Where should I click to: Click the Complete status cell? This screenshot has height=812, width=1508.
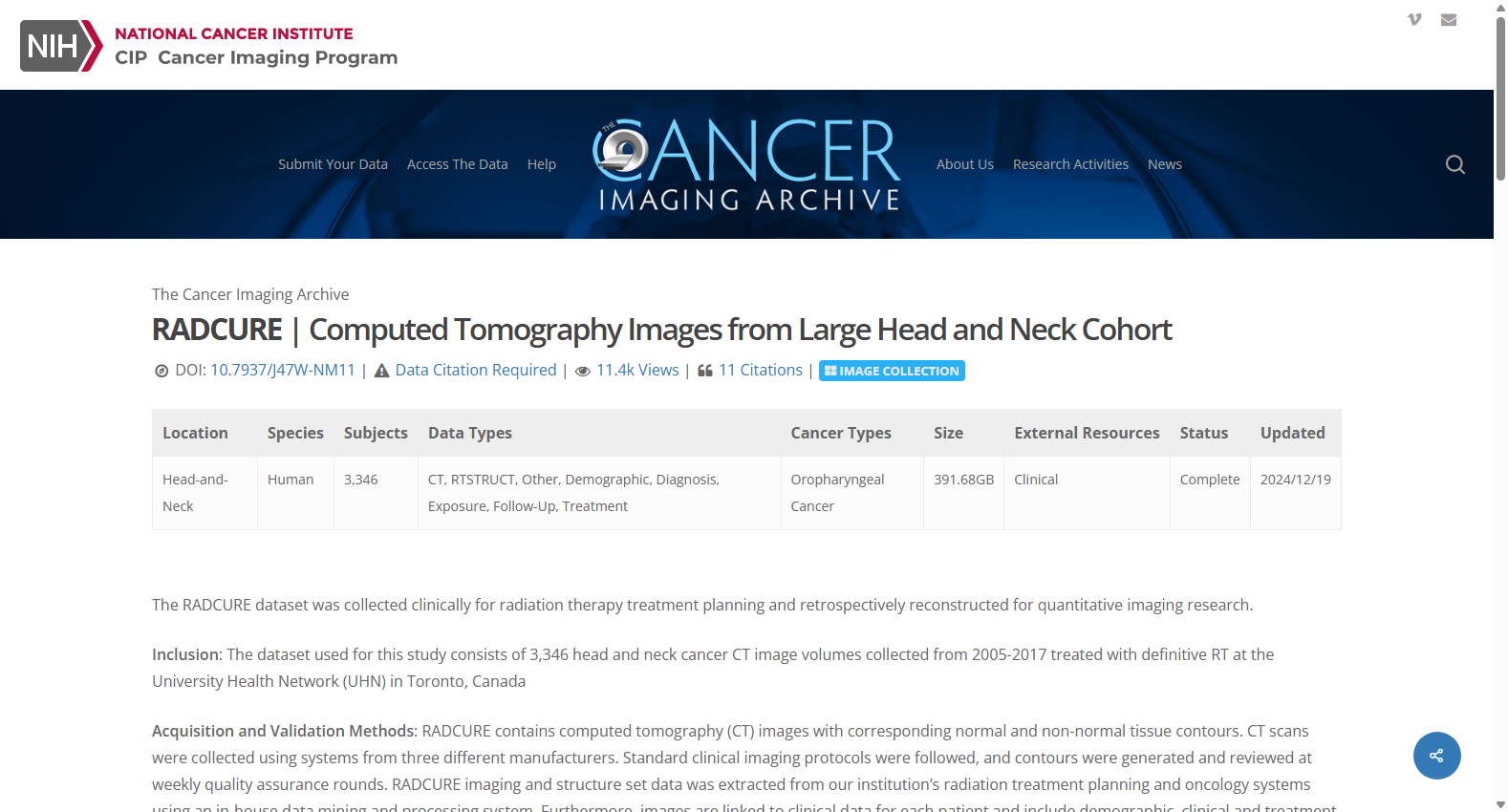tap(1210, 493)
